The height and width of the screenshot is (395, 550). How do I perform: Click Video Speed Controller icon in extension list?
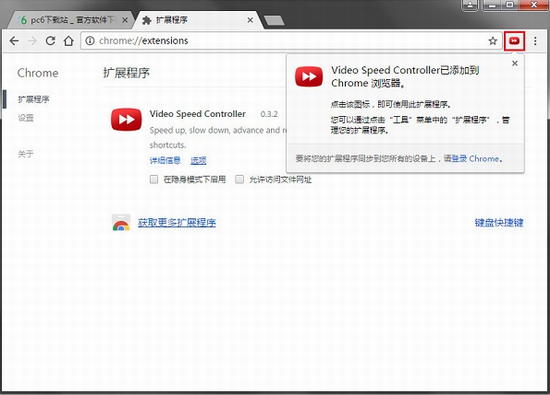[126, 119]
